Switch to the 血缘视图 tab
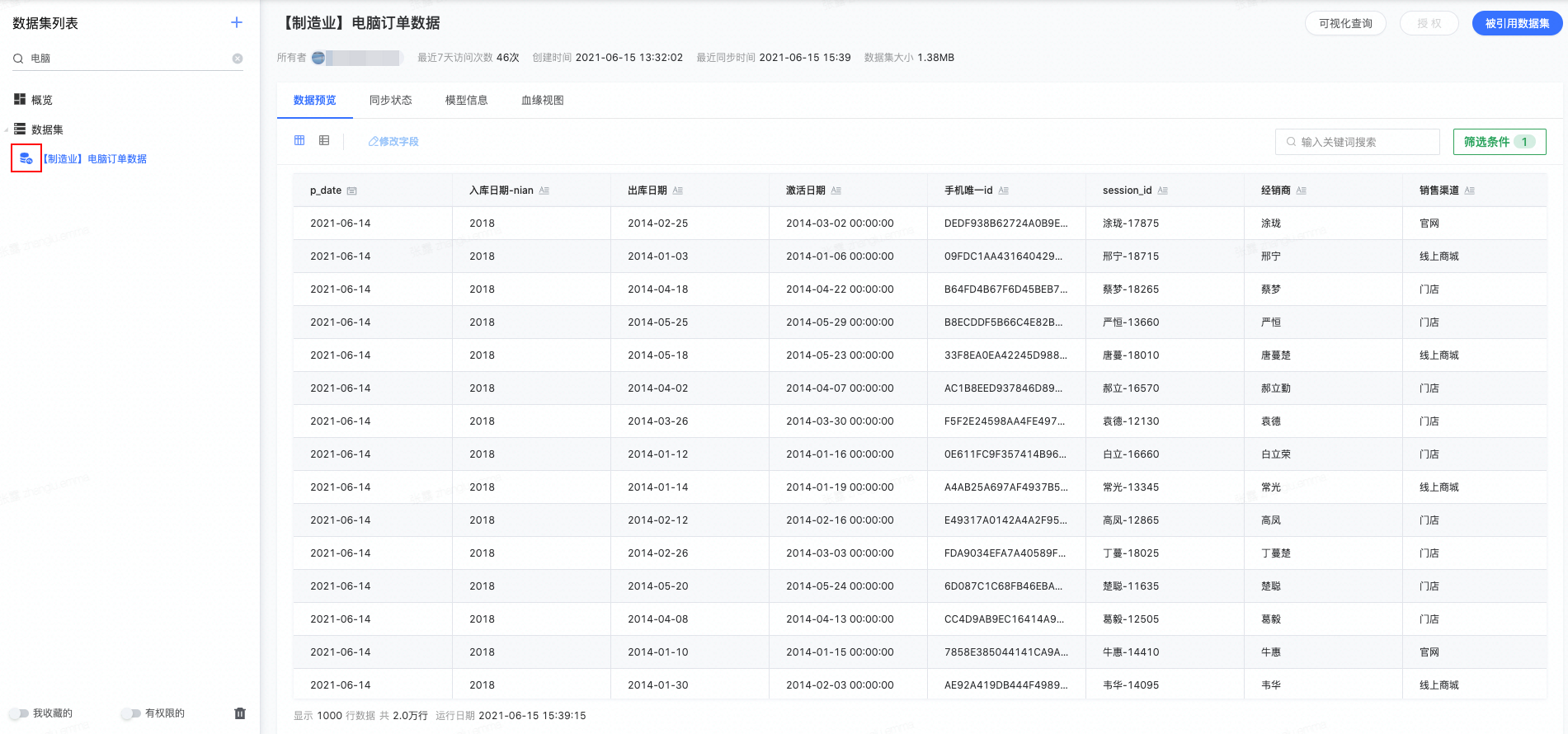 [543, 101]
